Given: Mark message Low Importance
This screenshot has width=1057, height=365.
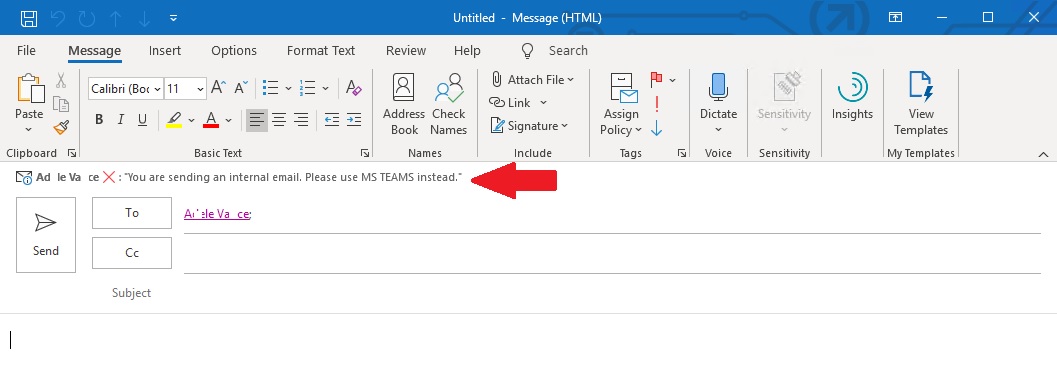Looking at the screenshot, I should point(657,128).
